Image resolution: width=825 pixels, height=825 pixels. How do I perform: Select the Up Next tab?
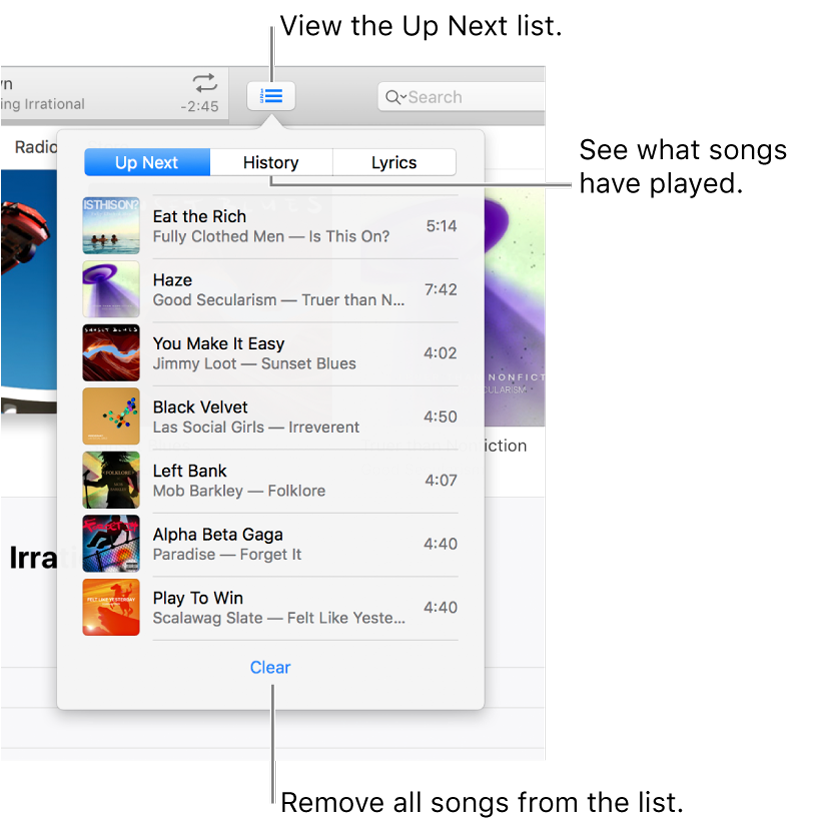[146, 162]
